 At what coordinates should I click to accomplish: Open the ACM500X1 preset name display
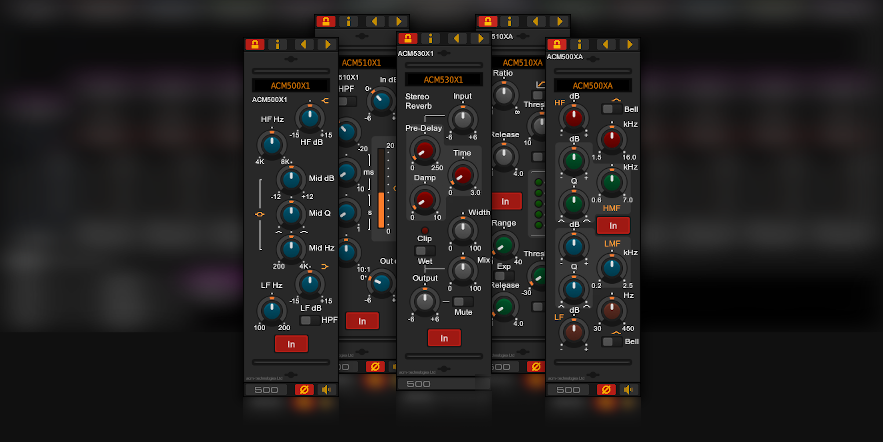[x=291, y=86]
